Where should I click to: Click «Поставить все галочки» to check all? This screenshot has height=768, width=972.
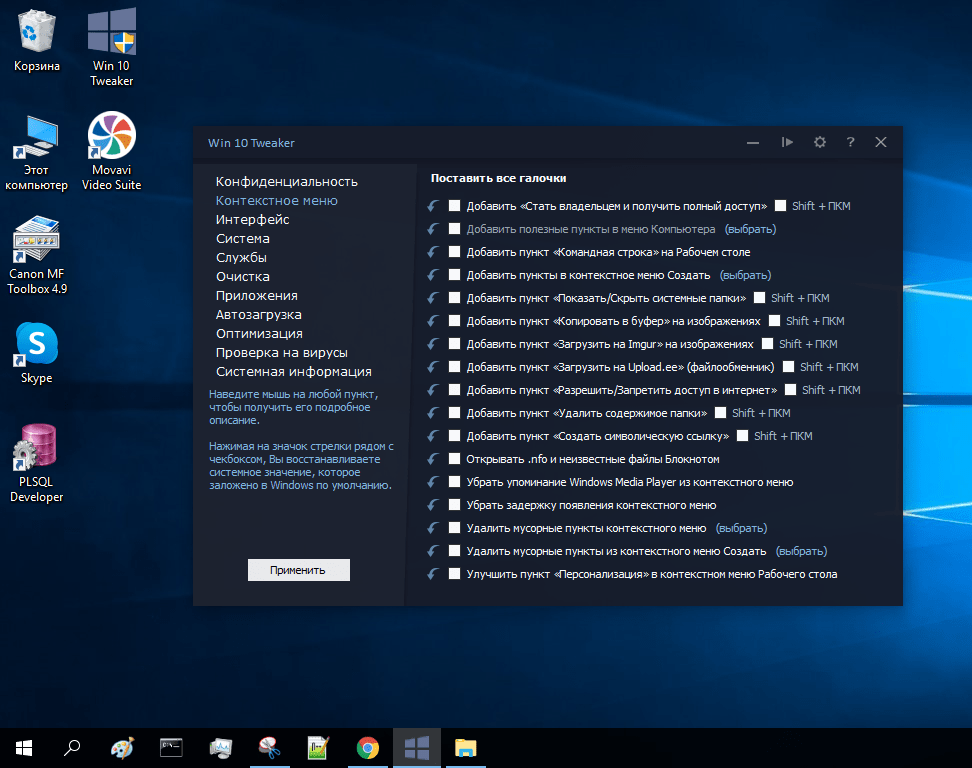498,178
